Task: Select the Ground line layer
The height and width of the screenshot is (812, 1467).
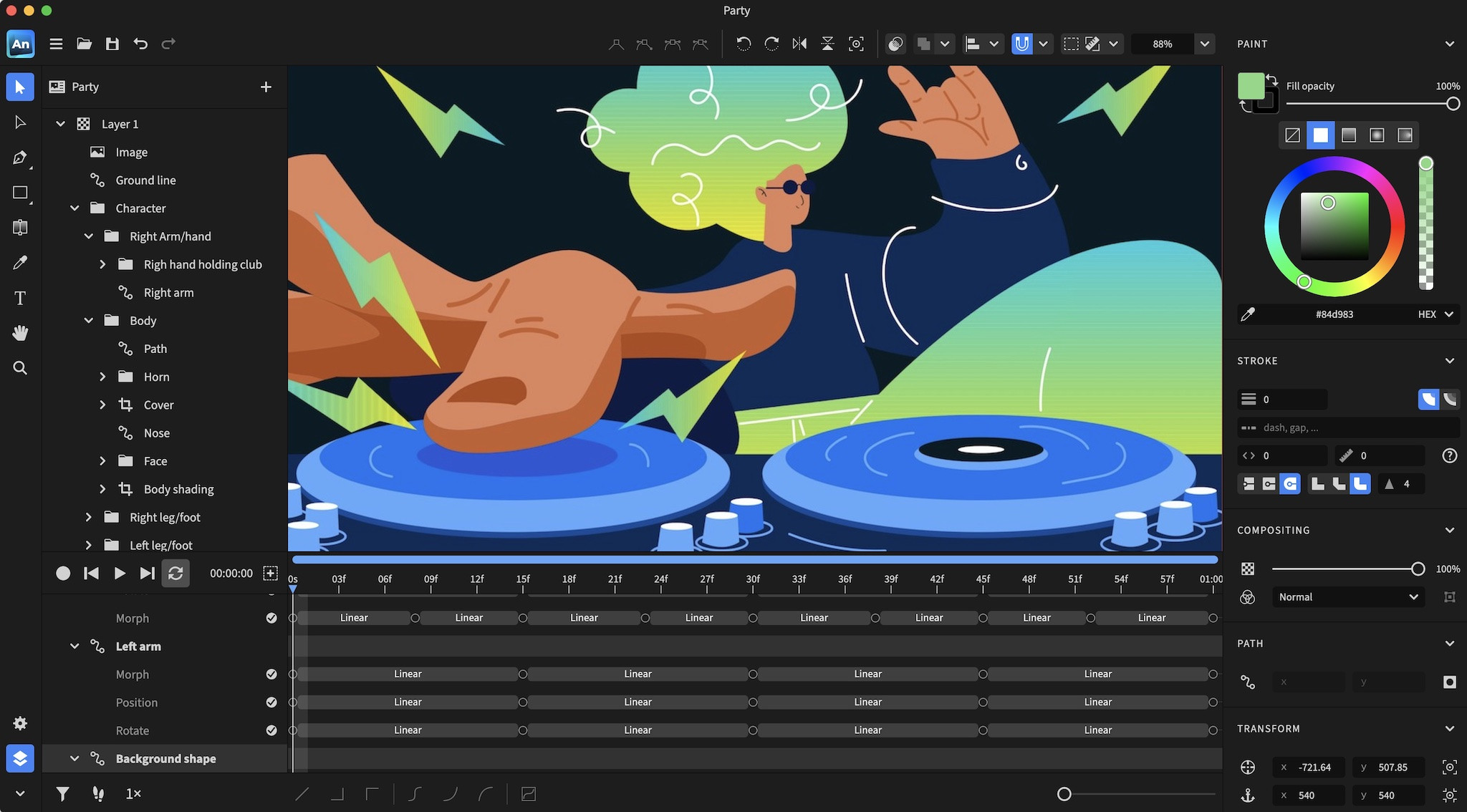Action: pos(145,180)
